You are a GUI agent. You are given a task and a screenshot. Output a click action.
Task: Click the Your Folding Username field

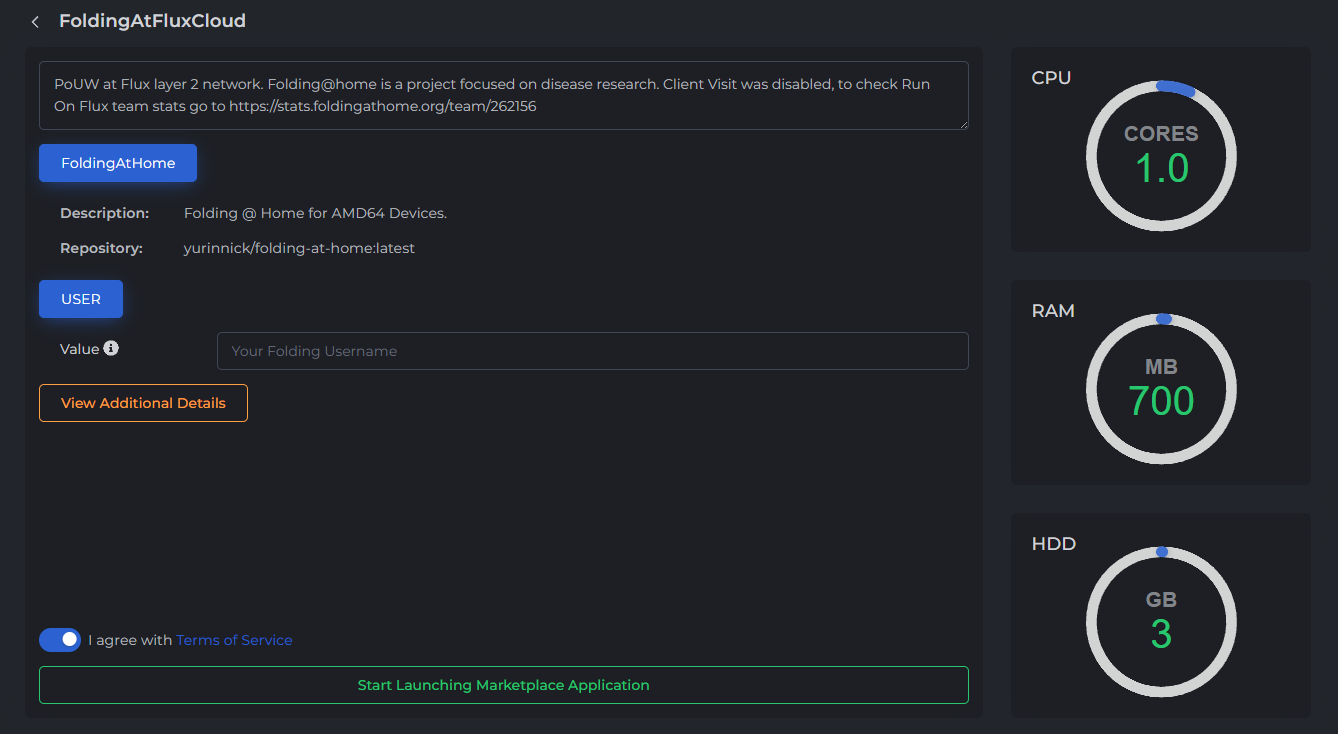pyautogui.click(x=592, y=351)
